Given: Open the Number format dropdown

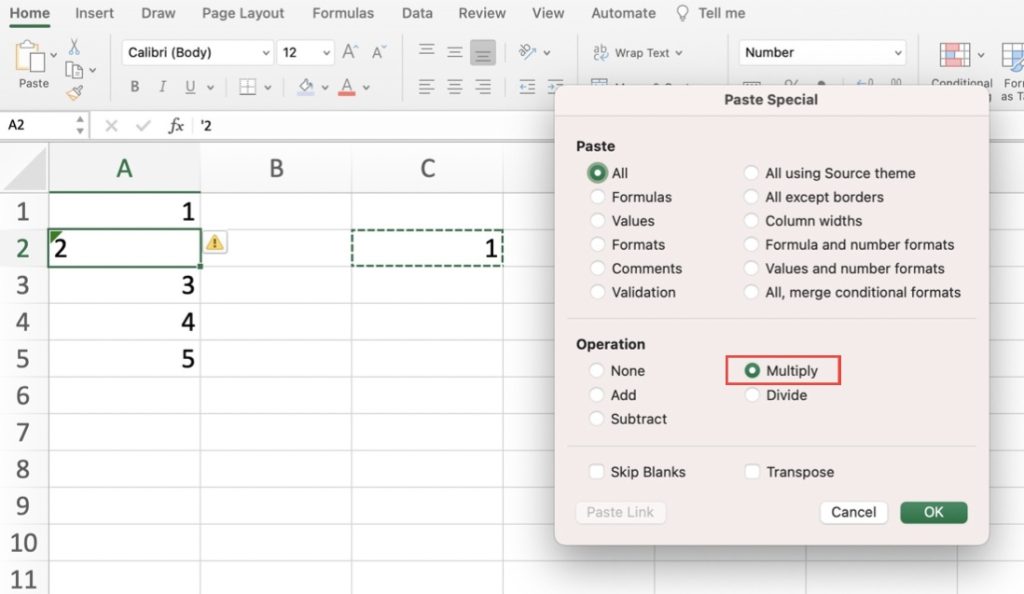Looking at the screenshot, I should pyautogui.click(x=899, y=52).
